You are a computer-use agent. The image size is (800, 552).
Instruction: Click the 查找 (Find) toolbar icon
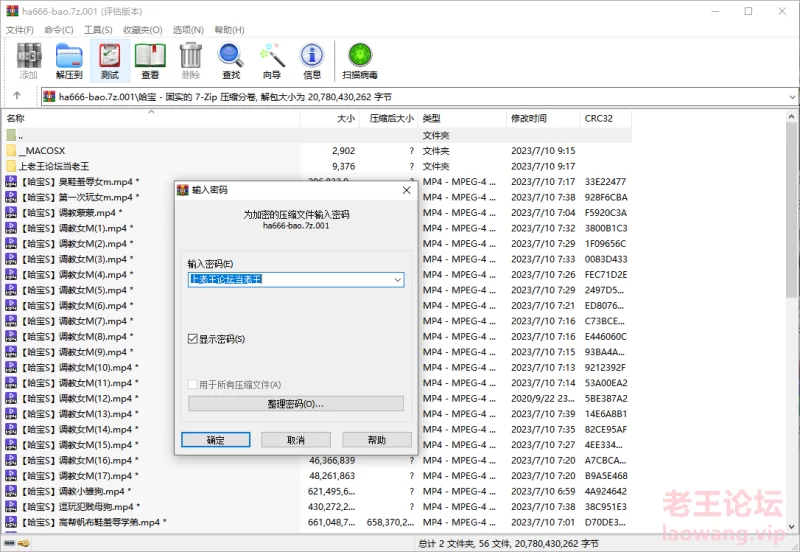(x=231, y=61)
